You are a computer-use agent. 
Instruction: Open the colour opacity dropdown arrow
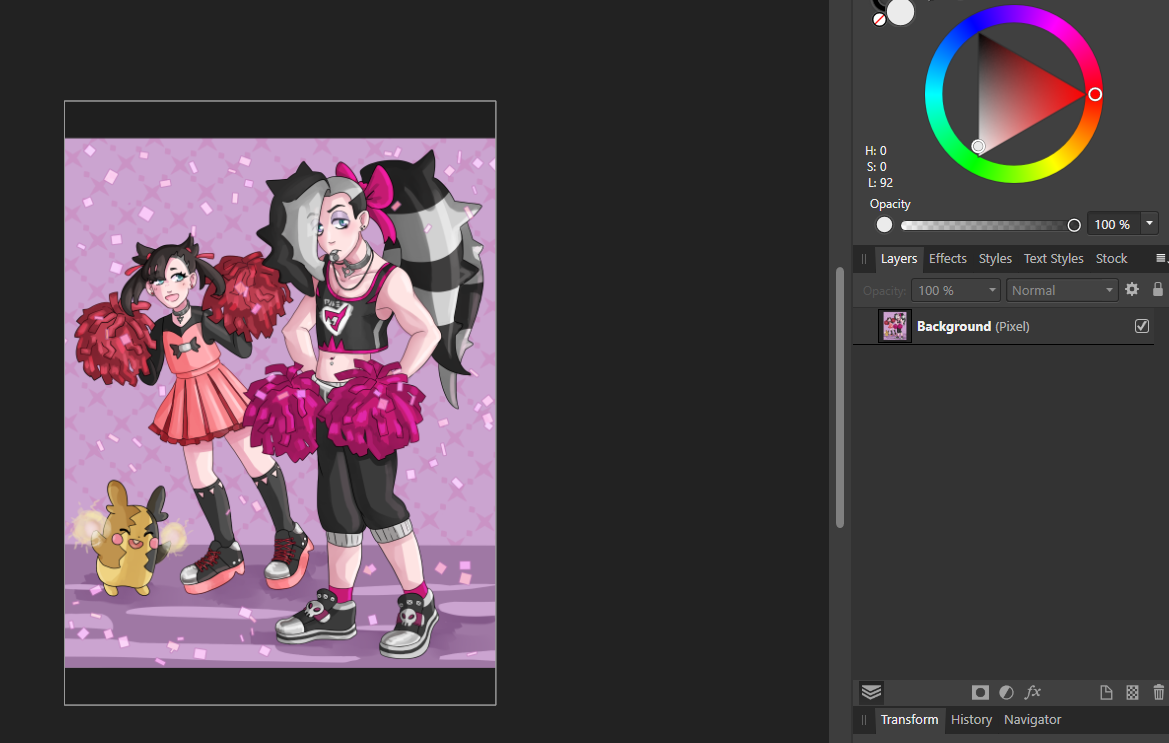click(x=1149, y=224)
